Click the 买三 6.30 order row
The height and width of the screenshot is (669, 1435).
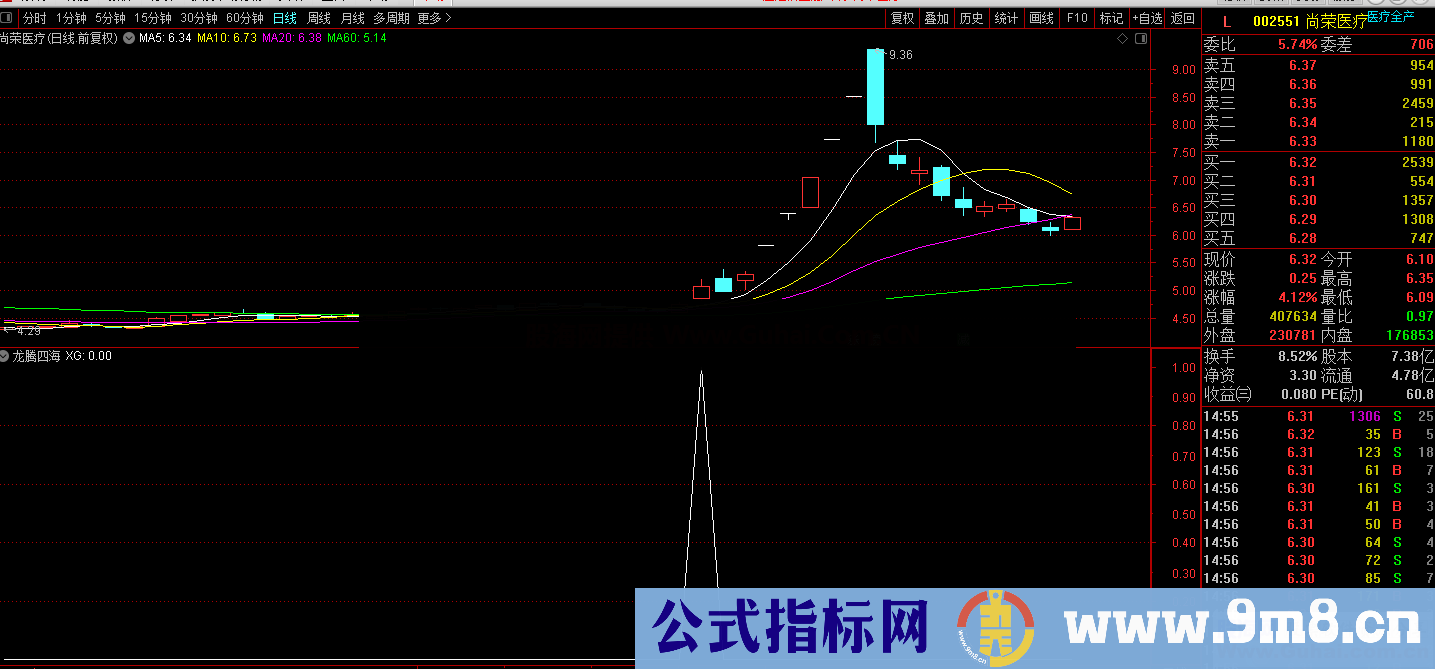pos(1317,200)
